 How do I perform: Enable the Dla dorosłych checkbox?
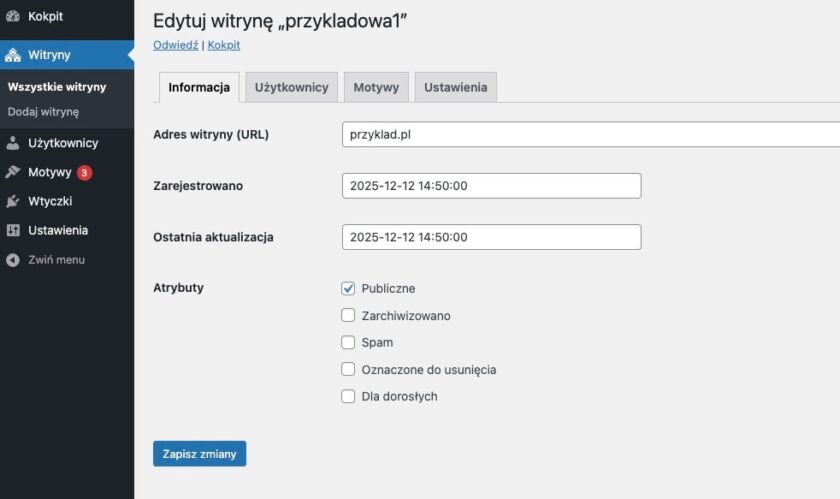348,396
